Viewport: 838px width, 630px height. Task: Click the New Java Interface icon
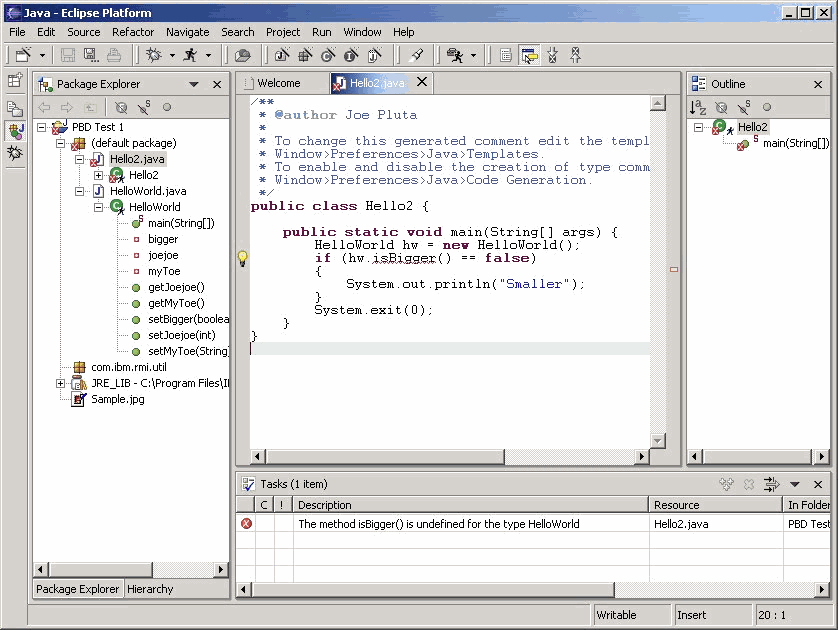351,55
